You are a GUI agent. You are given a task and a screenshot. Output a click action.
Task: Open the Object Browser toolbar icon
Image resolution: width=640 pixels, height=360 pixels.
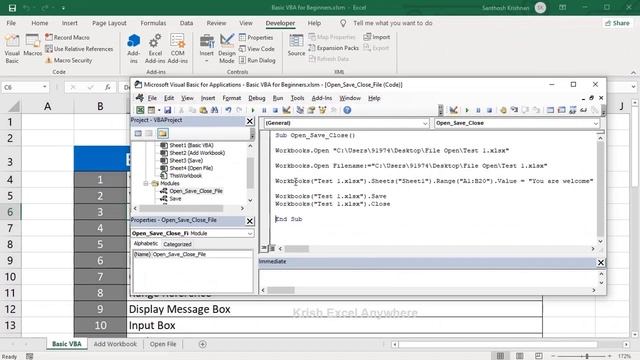tap(322, 110)
